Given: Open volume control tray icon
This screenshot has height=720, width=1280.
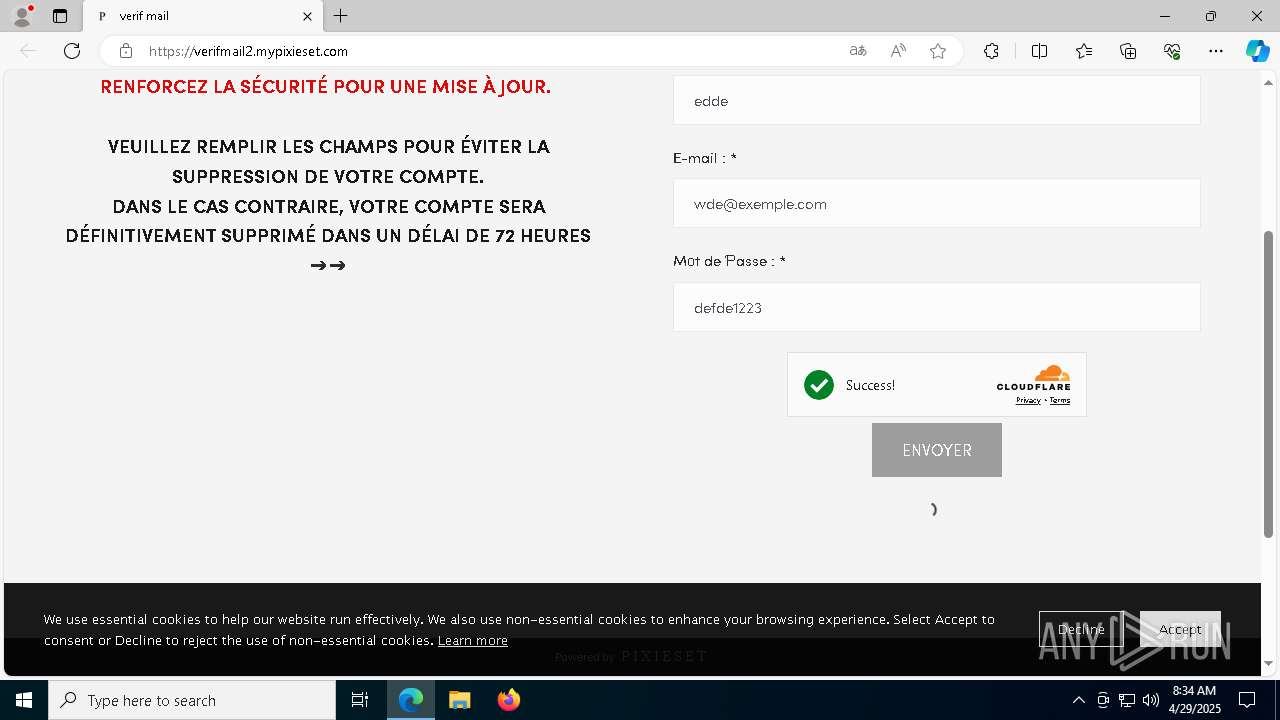Looking at the screenshot, I should [x=1151, y=700].
